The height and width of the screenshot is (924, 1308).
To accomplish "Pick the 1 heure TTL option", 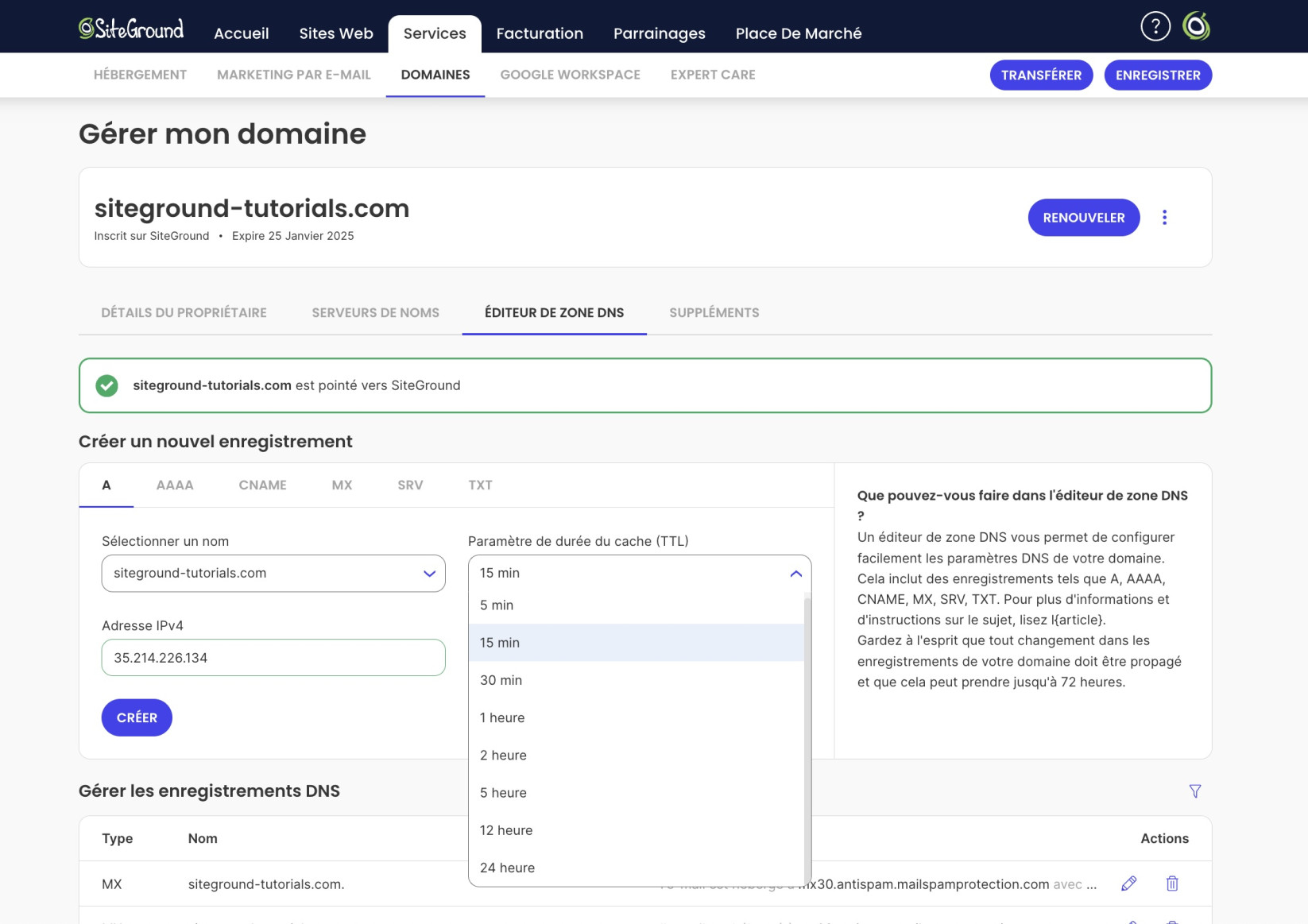I will pyautogui.click(x=637, y=717).
